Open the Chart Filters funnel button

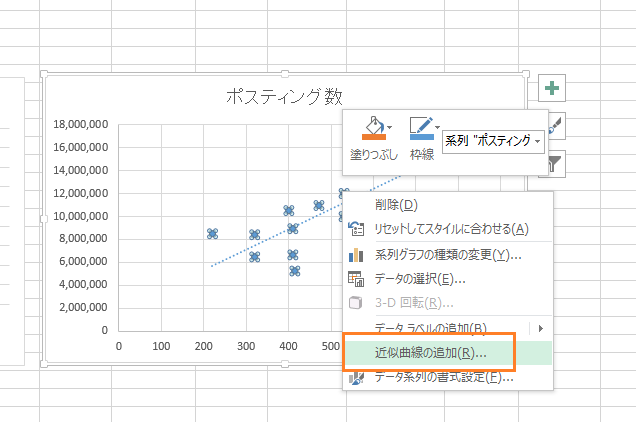[556, 164]
